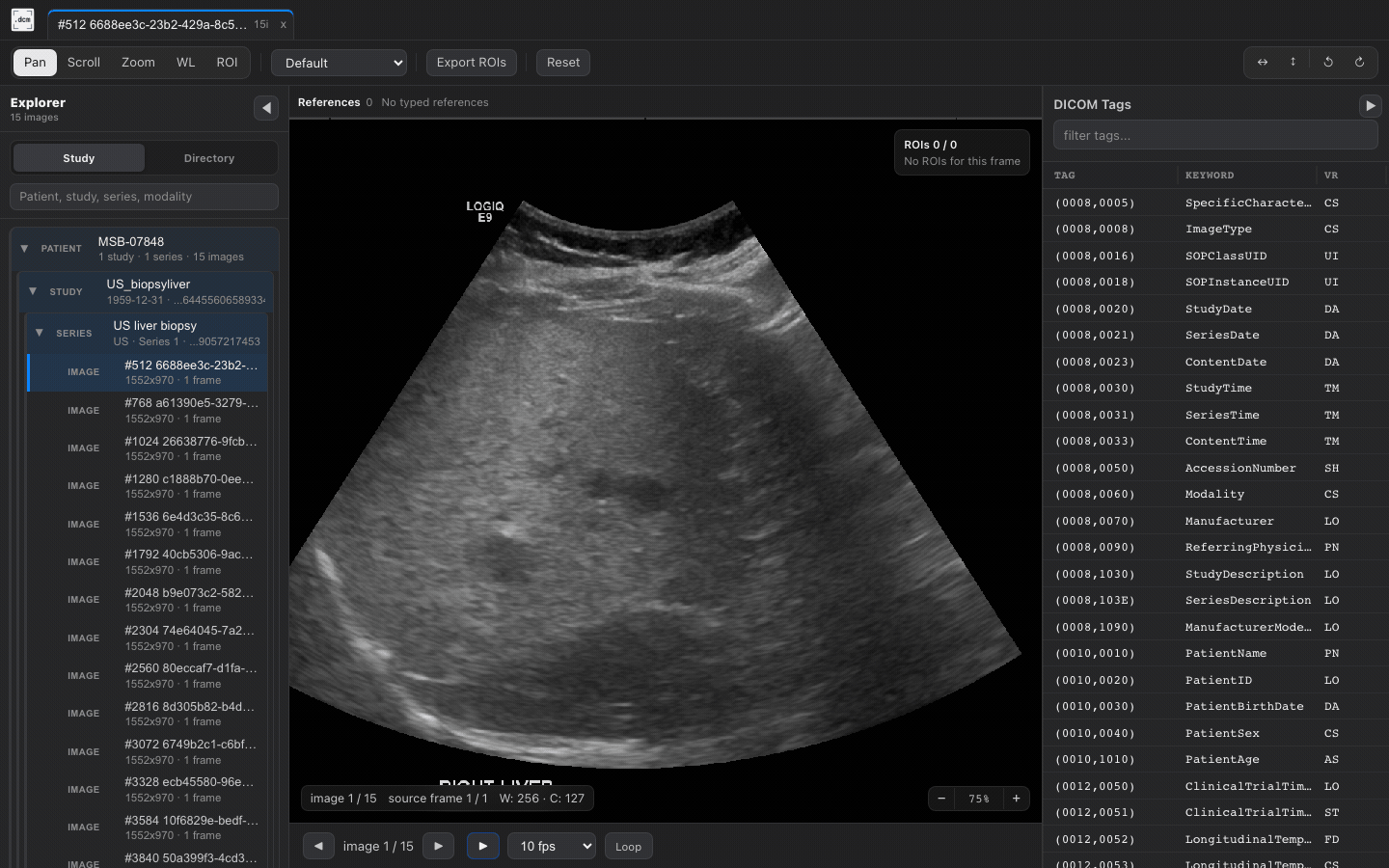1389x868 pixels.
Task: Select image #2304 74e64045 in tree
Action: click(x=148, y=638)
